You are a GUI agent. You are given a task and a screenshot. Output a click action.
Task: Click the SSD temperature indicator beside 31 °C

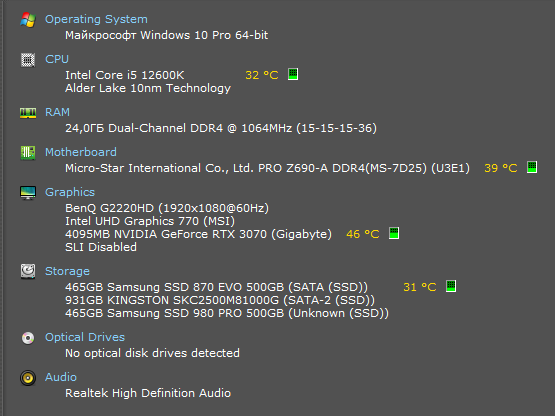click(x=451, y=286)
